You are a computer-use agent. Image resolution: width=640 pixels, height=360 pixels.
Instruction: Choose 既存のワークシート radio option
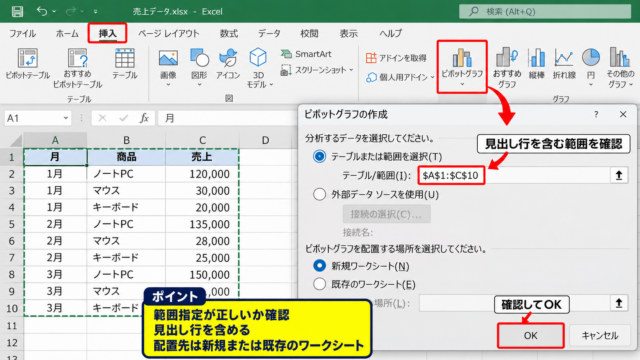(320, 284)
